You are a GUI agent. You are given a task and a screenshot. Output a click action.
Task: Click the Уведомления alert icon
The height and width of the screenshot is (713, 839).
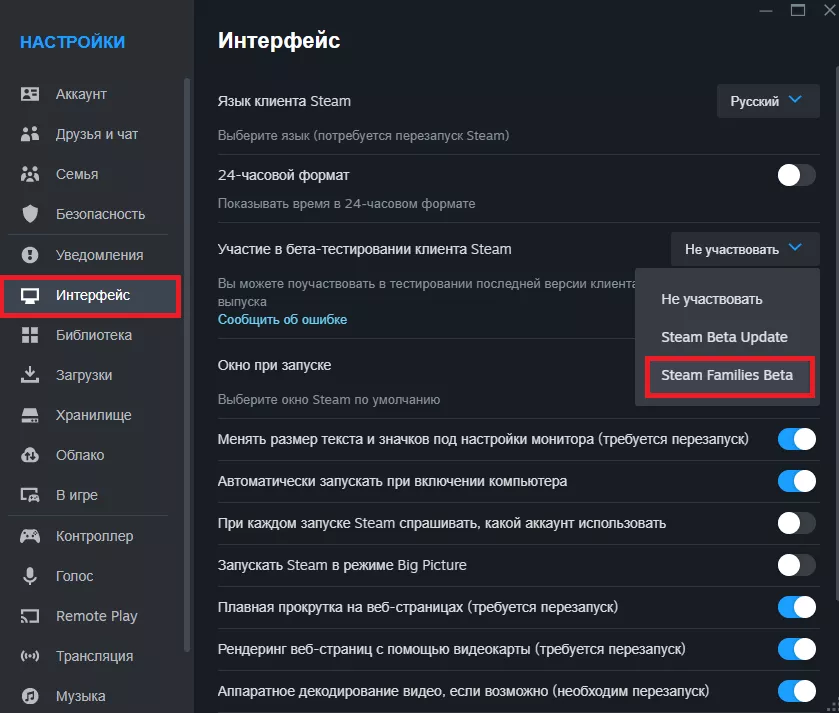tap(30, 255)
